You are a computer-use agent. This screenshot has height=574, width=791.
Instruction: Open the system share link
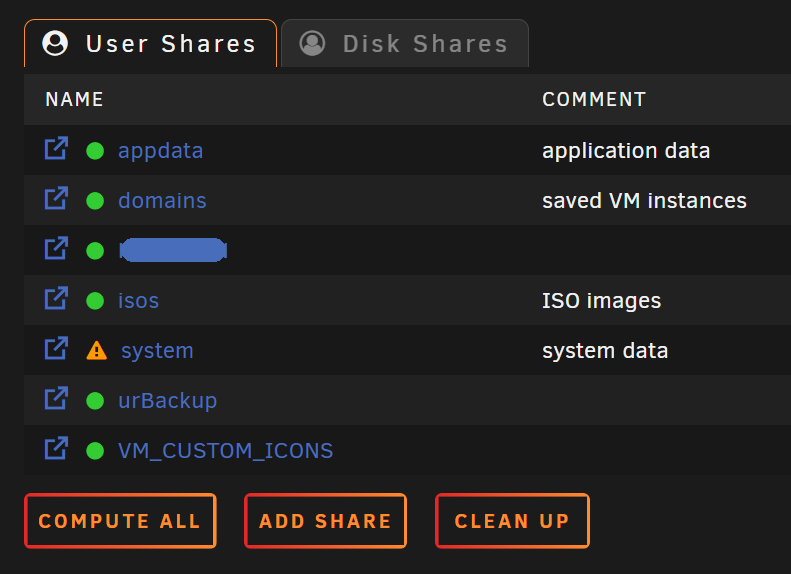(157, 351)
